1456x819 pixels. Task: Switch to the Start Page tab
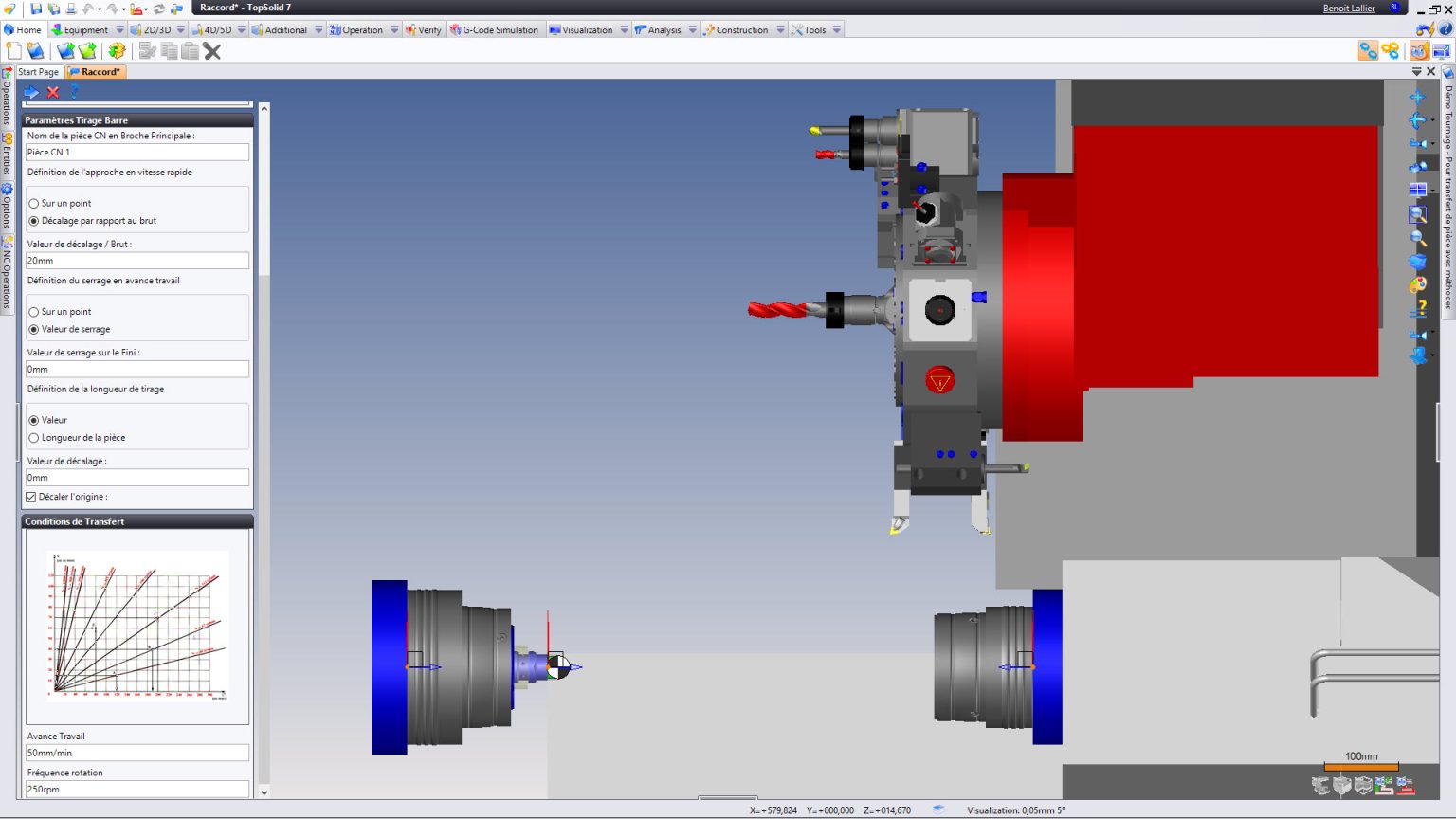[38, 71]
